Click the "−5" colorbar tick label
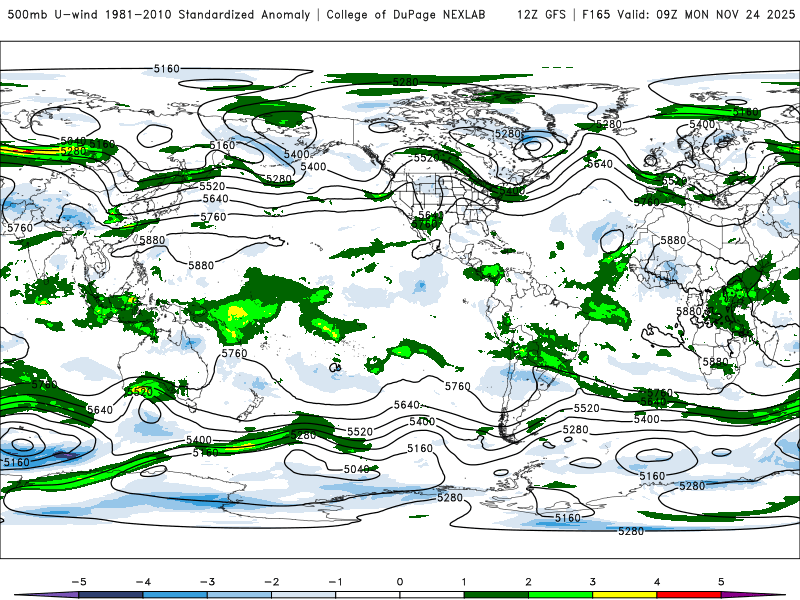This screenshot has width=800, height=600. point(79,582)
